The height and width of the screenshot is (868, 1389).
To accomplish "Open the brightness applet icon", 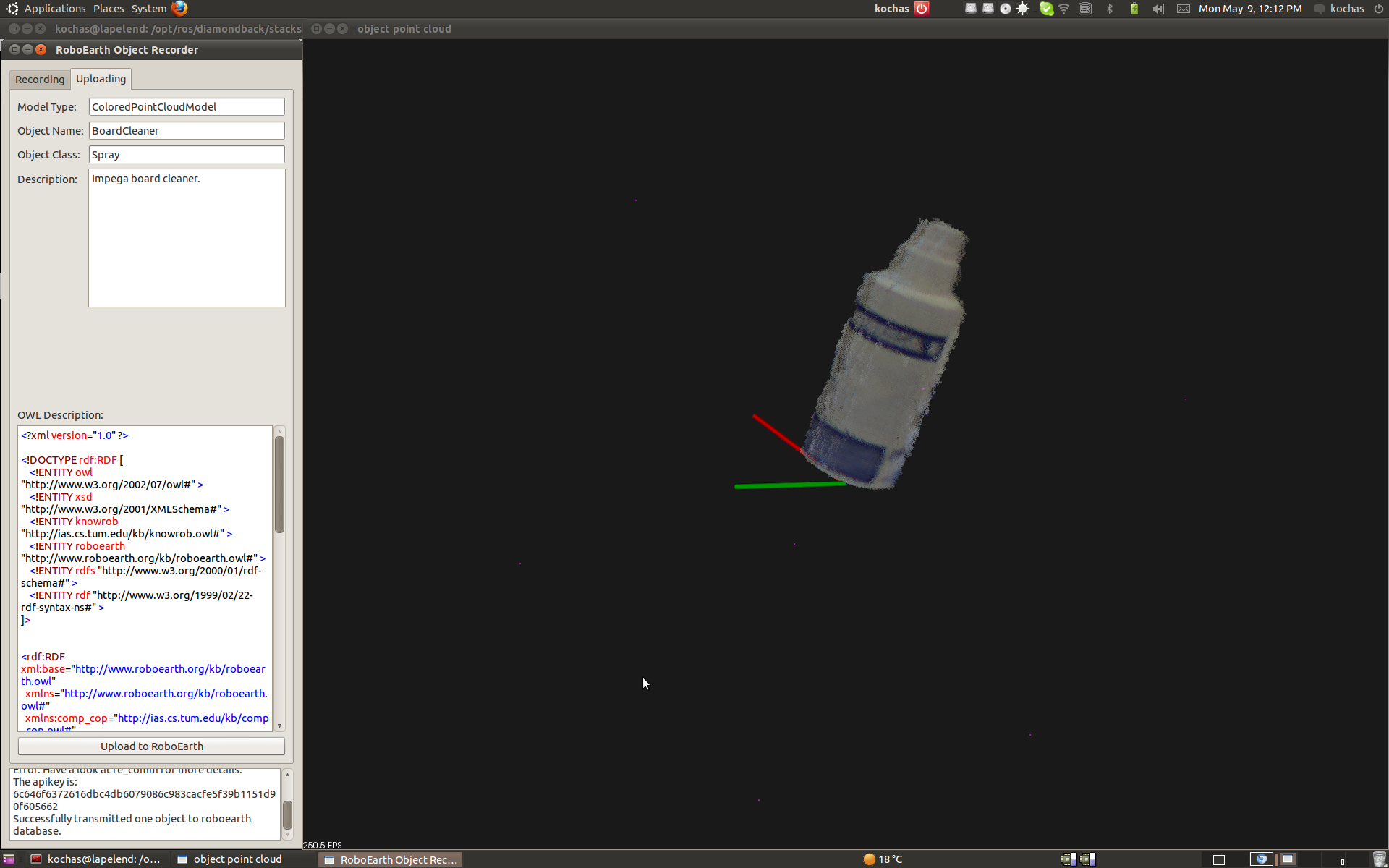I will [x=1022, y=9].
